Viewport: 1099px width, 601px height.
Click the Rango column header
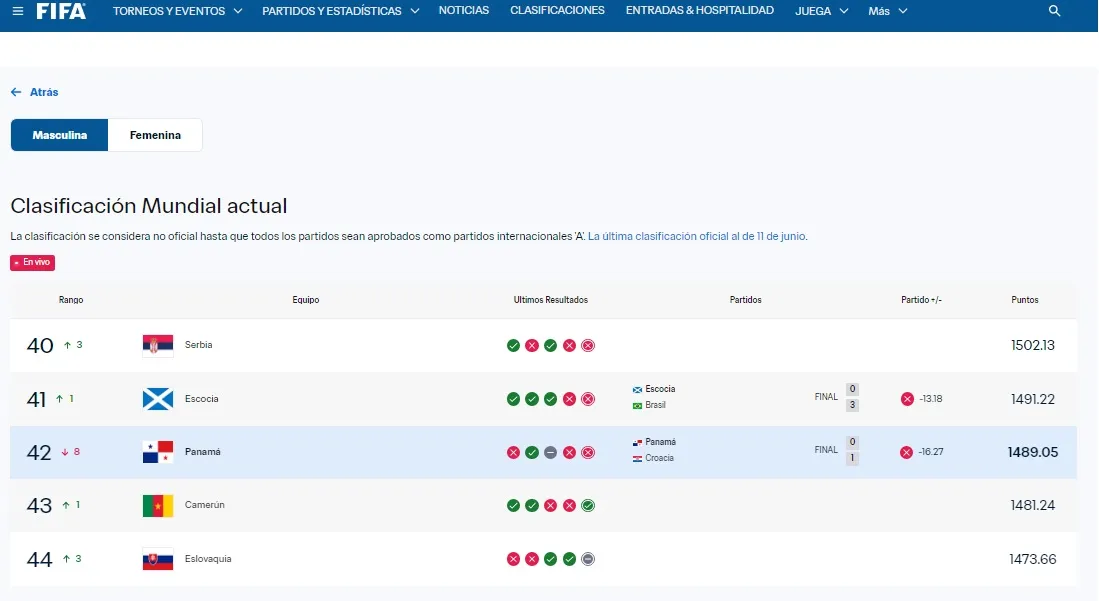[x=71, y=300]
